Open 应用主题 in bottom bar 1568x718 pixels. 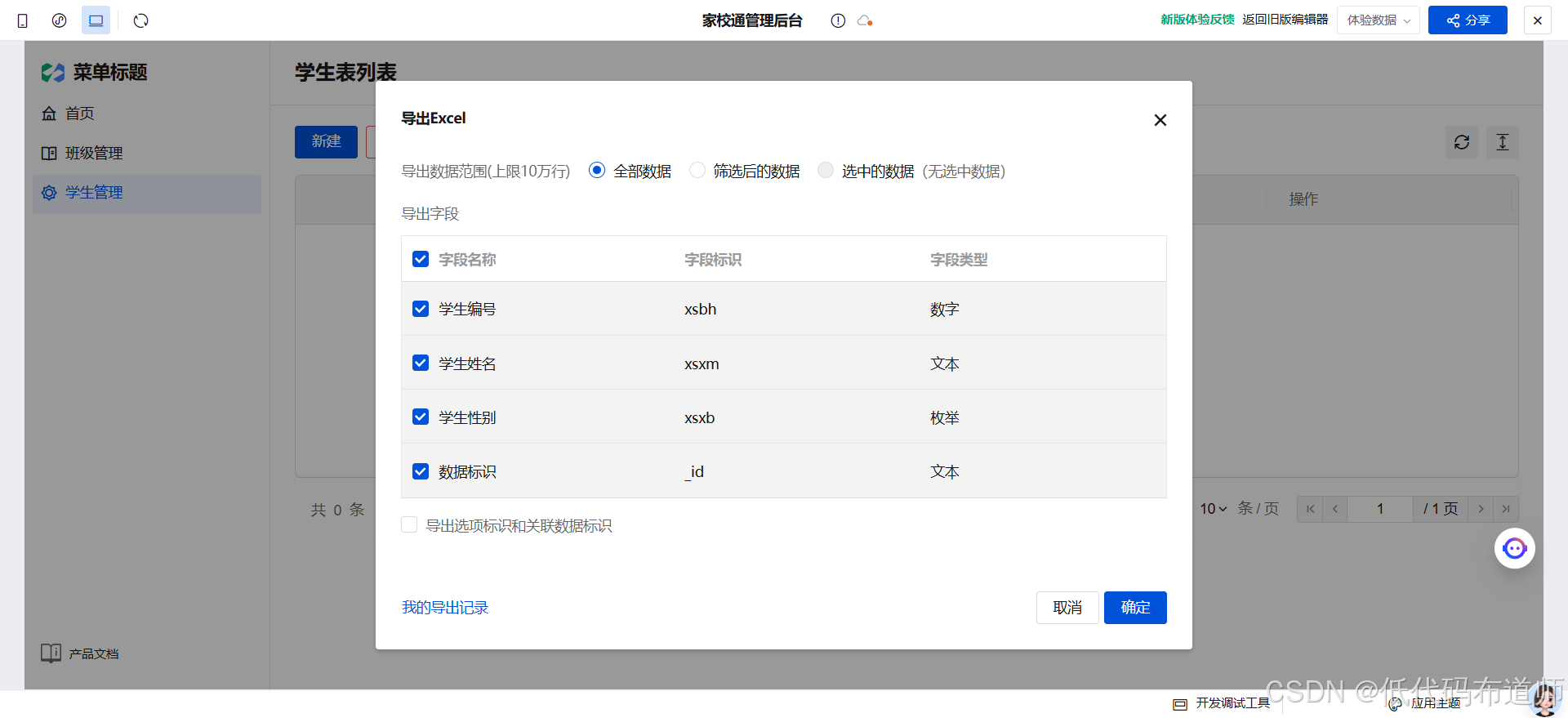pos(1424,703)
